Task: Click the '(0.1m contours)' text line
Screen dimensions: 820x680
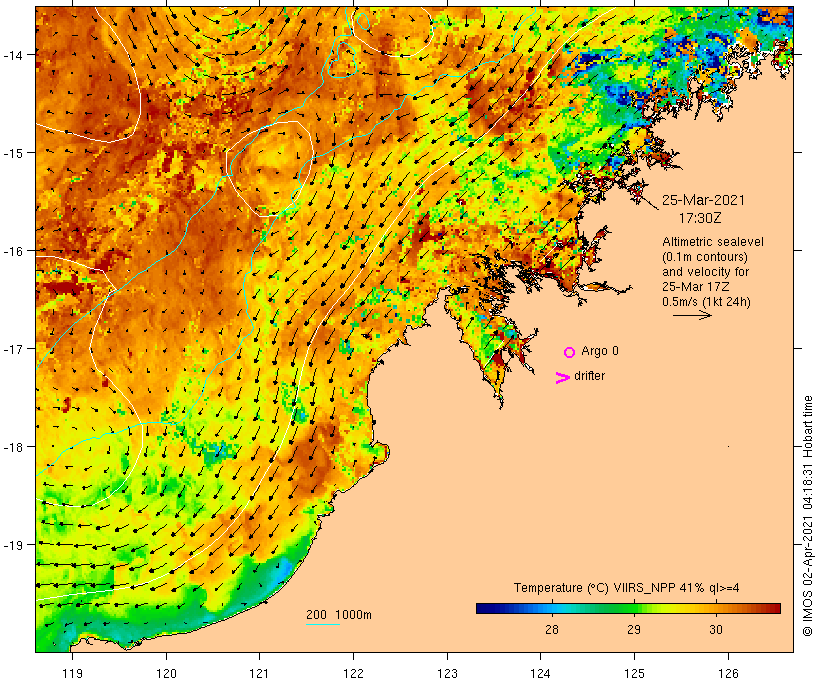Action: (705, 257)
